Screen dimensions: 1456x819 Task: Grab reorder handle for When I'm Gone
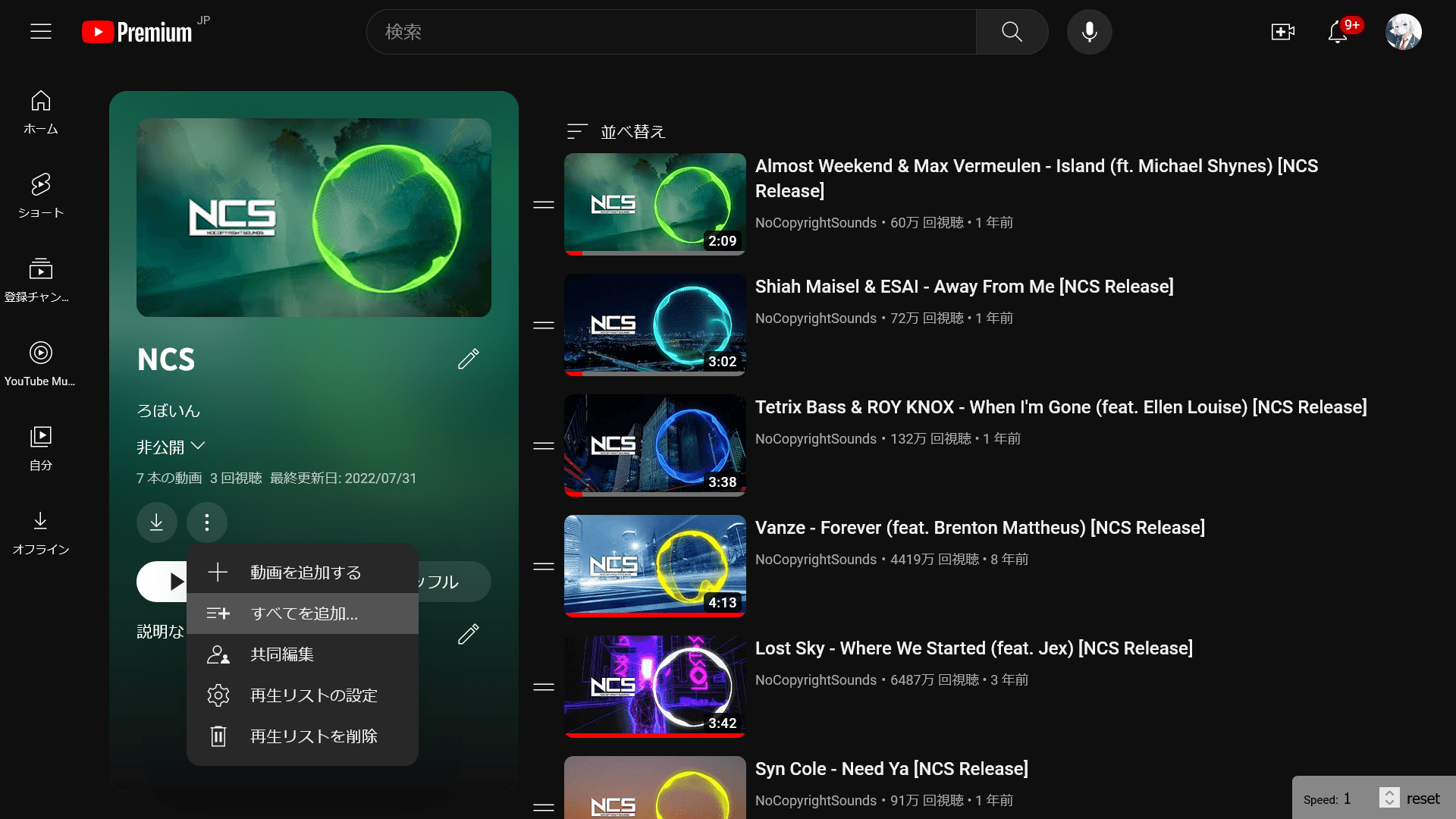pos(544,446)
